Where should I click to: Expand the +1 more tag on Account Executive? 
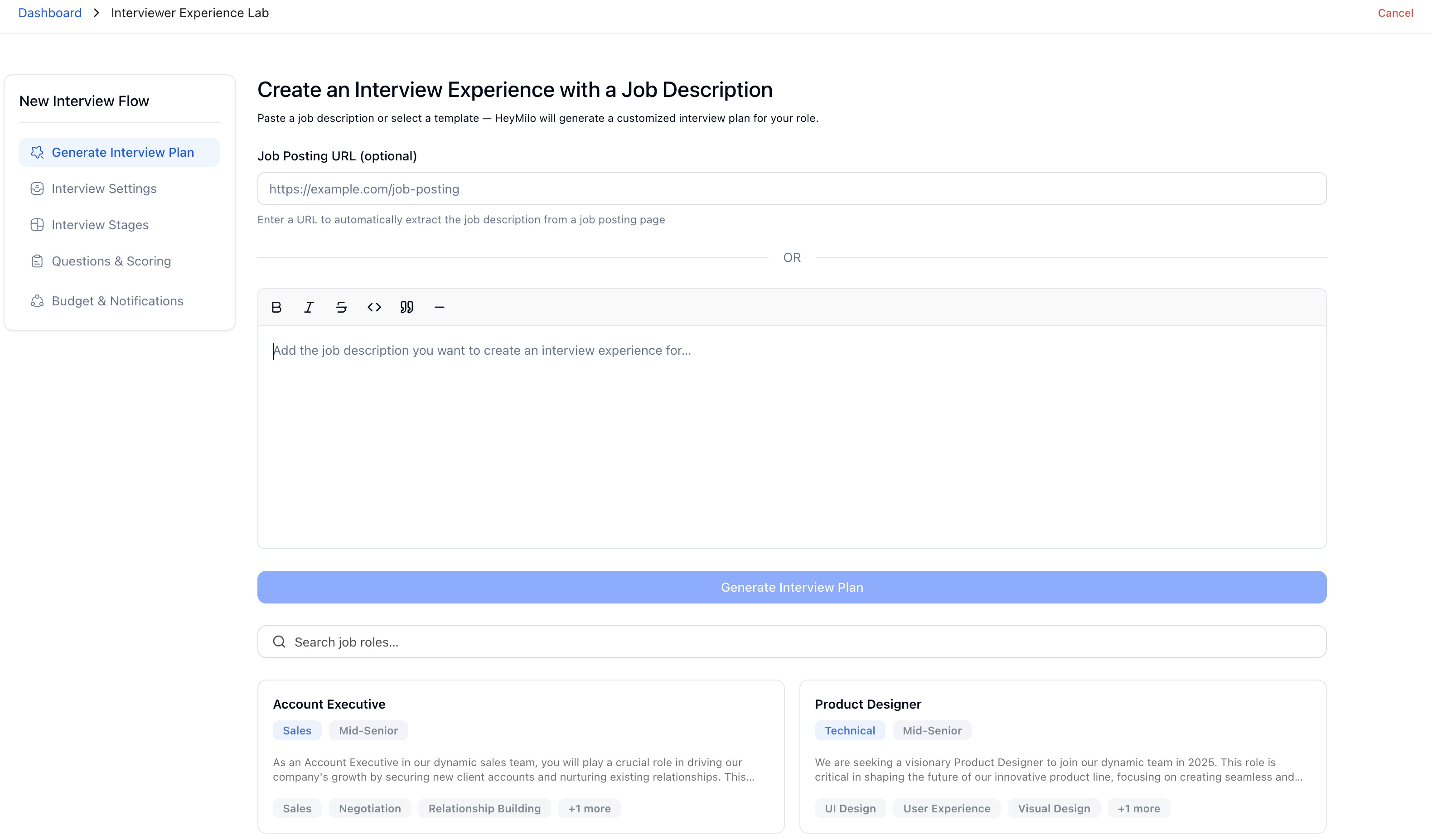[x=589, y=808]
